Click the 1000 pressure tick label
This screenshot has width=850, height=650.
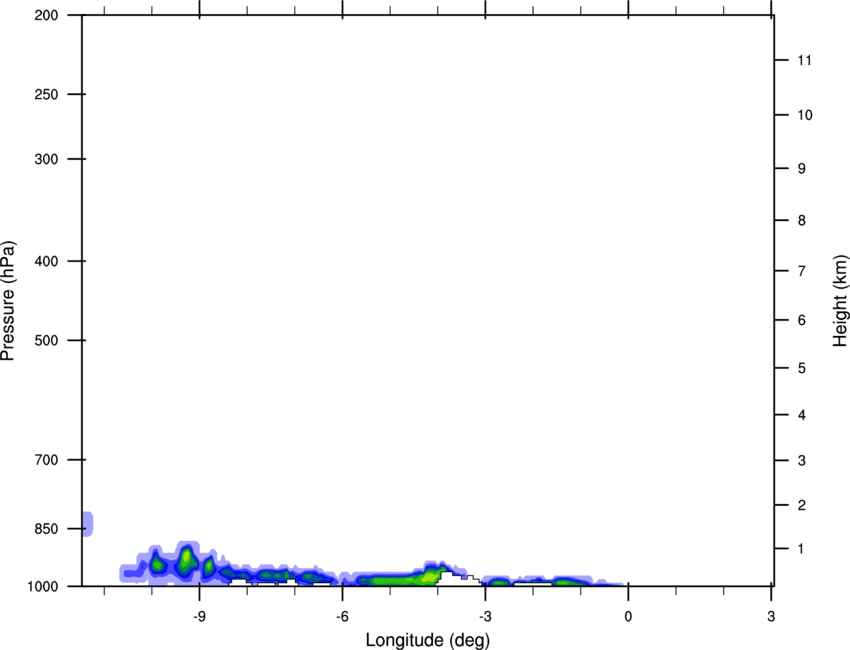[42, 587]
